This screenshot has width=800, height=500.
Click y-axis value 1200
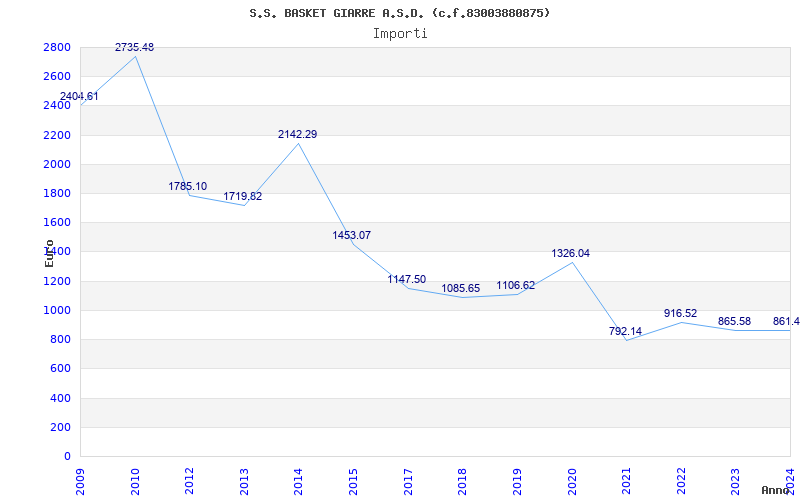tap(57, 281)
